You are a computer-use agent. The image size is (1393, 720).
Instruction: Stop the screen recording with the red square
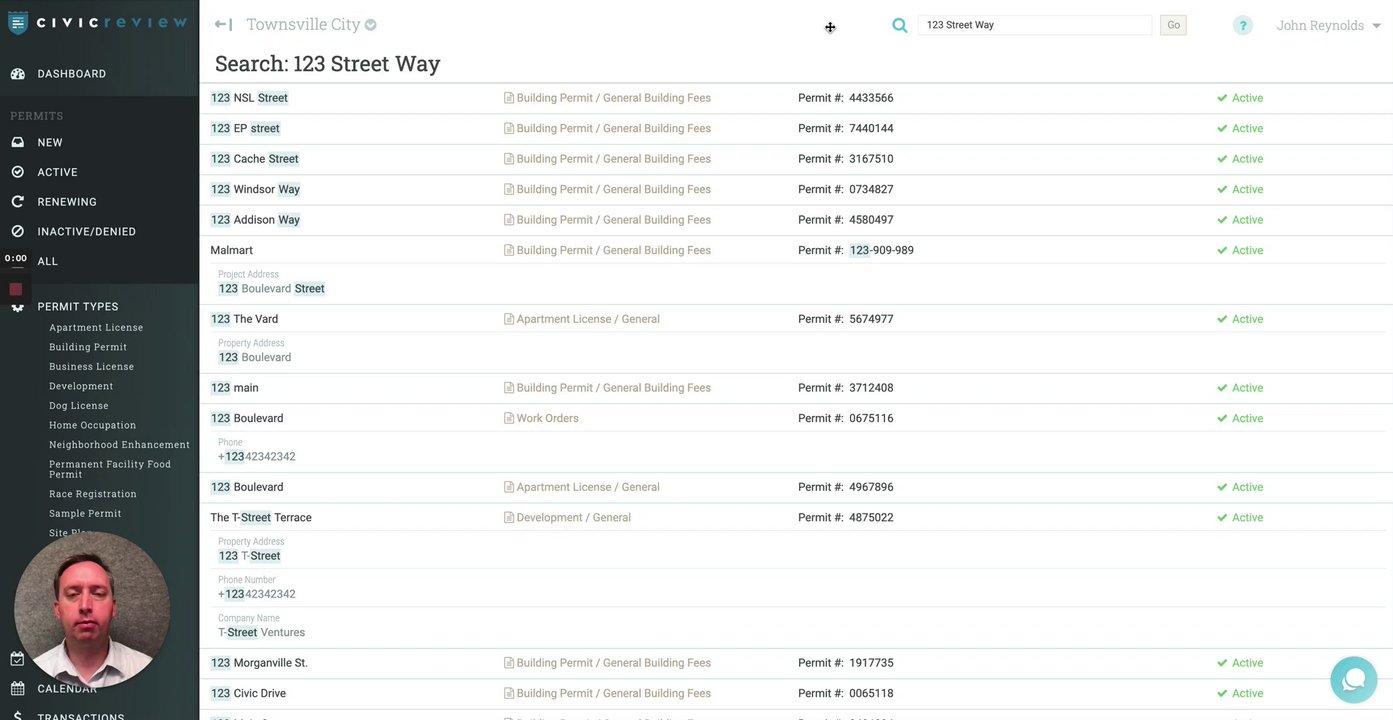(16, 289)
